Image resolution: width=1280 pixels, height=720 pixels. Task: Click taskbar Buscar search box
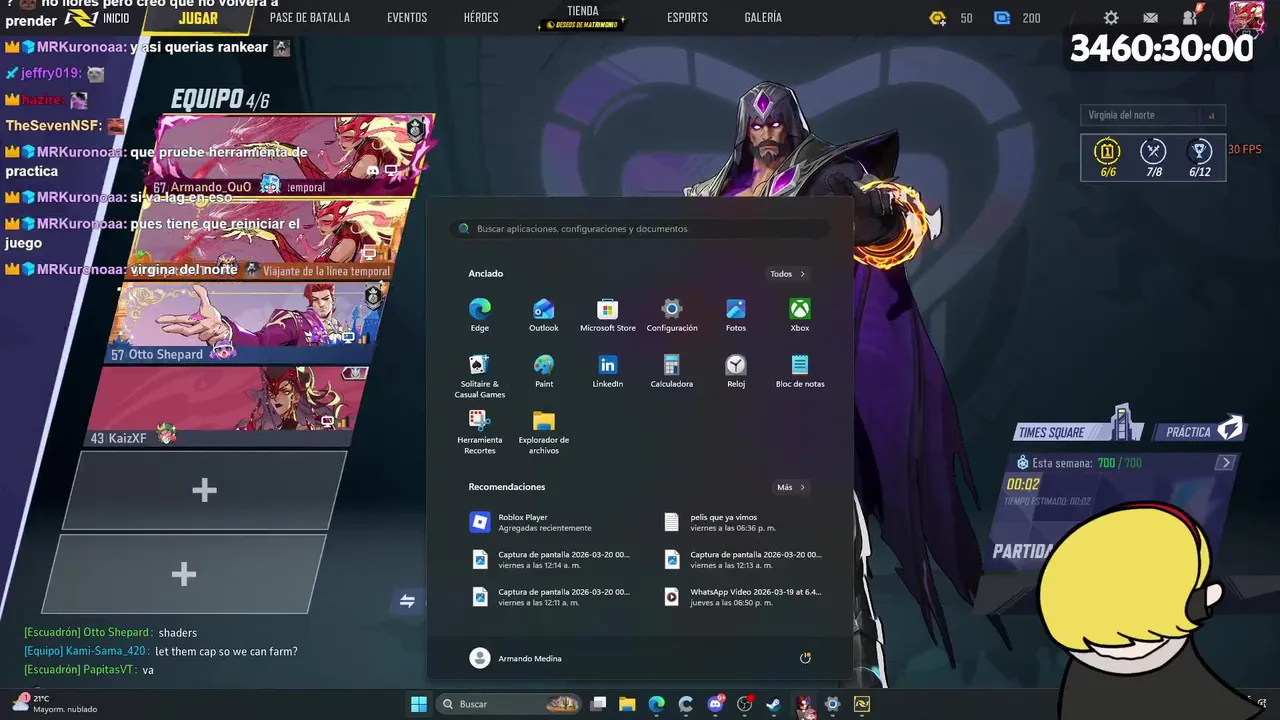pyautogui.click(x=510, y=704)
